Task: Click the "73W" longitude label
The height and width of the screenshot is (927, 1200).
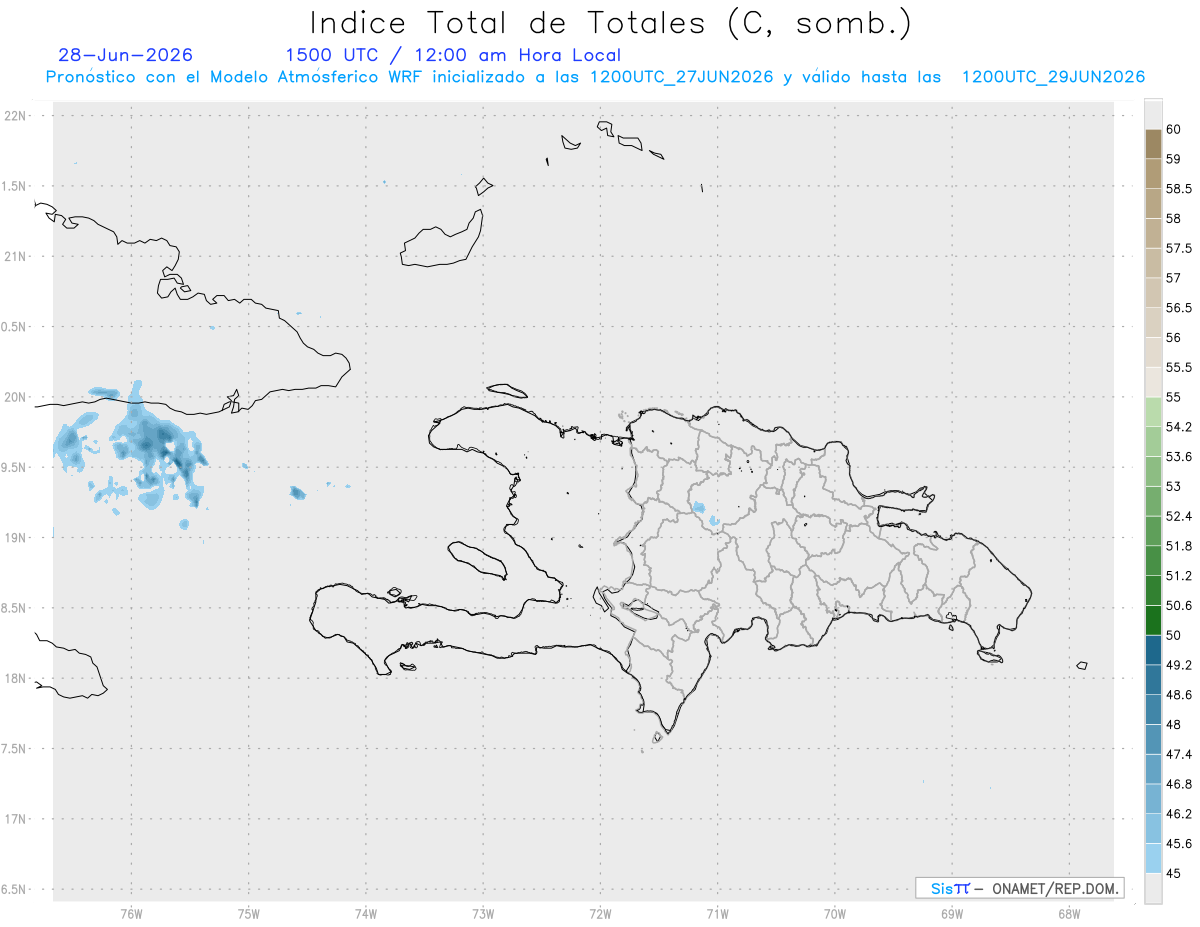Action: coord(483,913)
